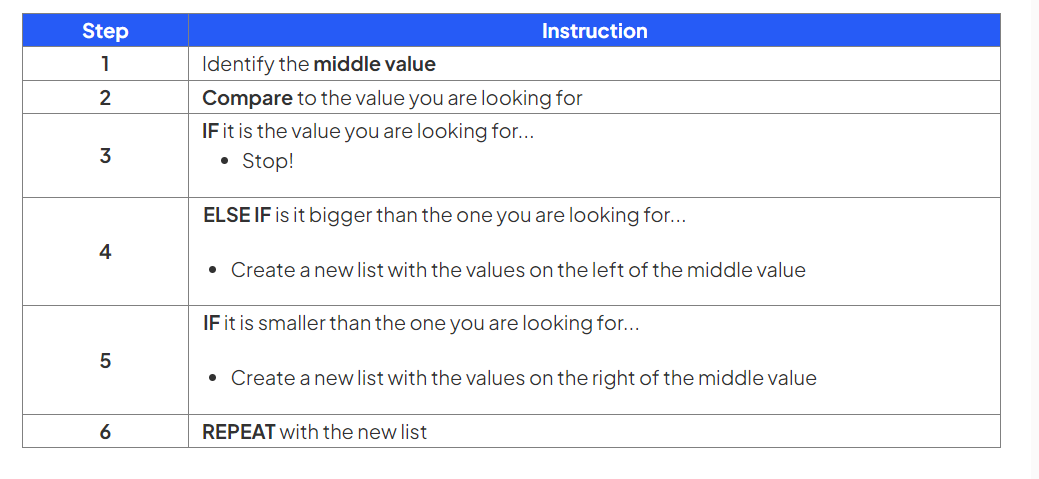Select step number 6 cell
The width and height of the screenshot is (1039, 479).
(x=105, y=432)
